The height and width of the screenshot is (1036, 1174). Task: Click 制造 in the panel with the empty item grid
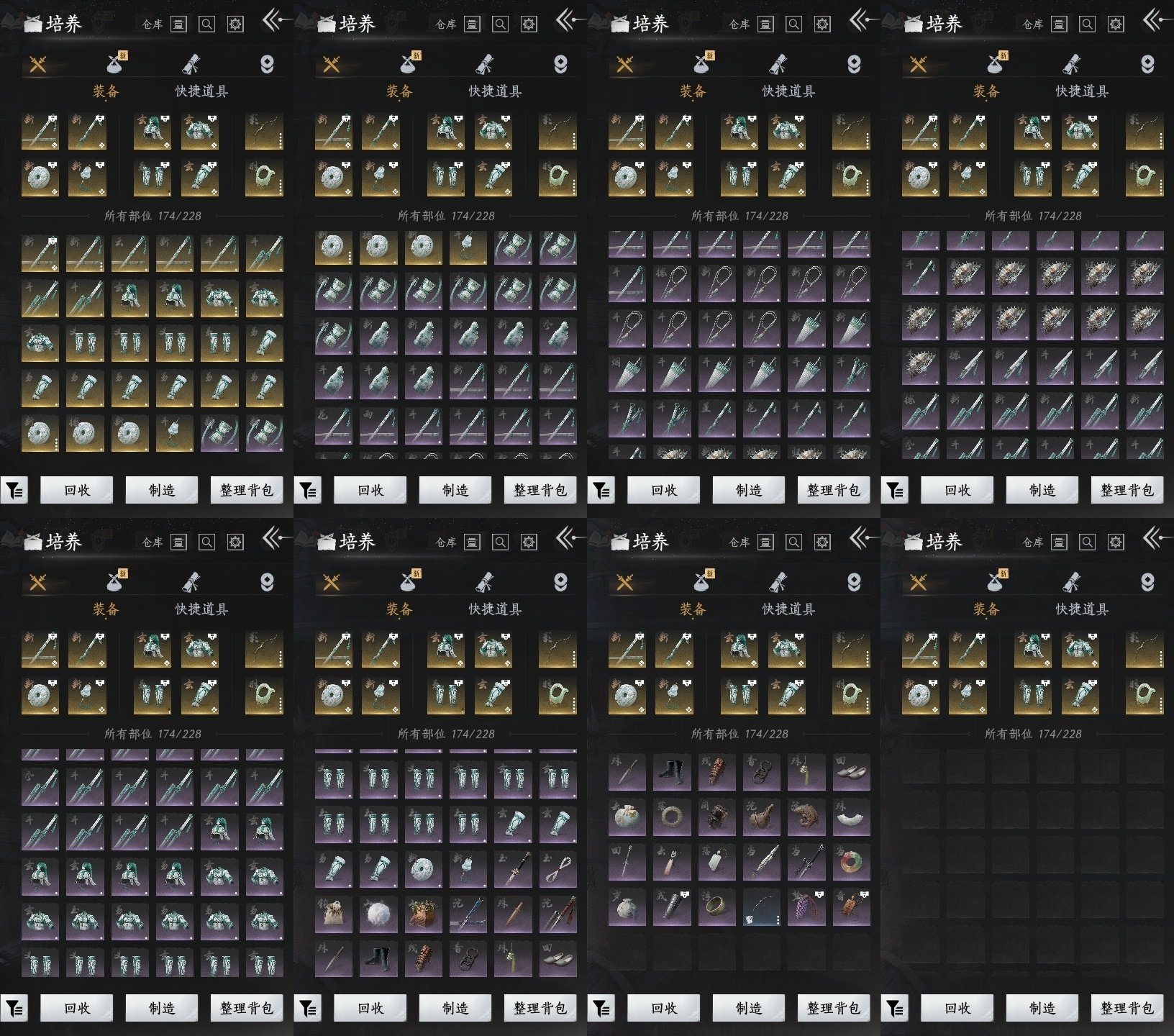pos(1042,1008)
